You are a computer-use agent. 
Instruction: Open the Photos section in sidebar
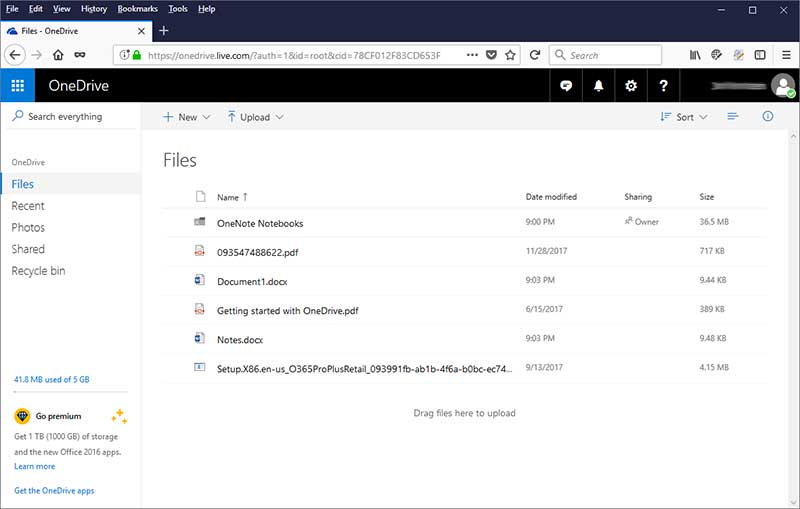click(x=28, y=228)
